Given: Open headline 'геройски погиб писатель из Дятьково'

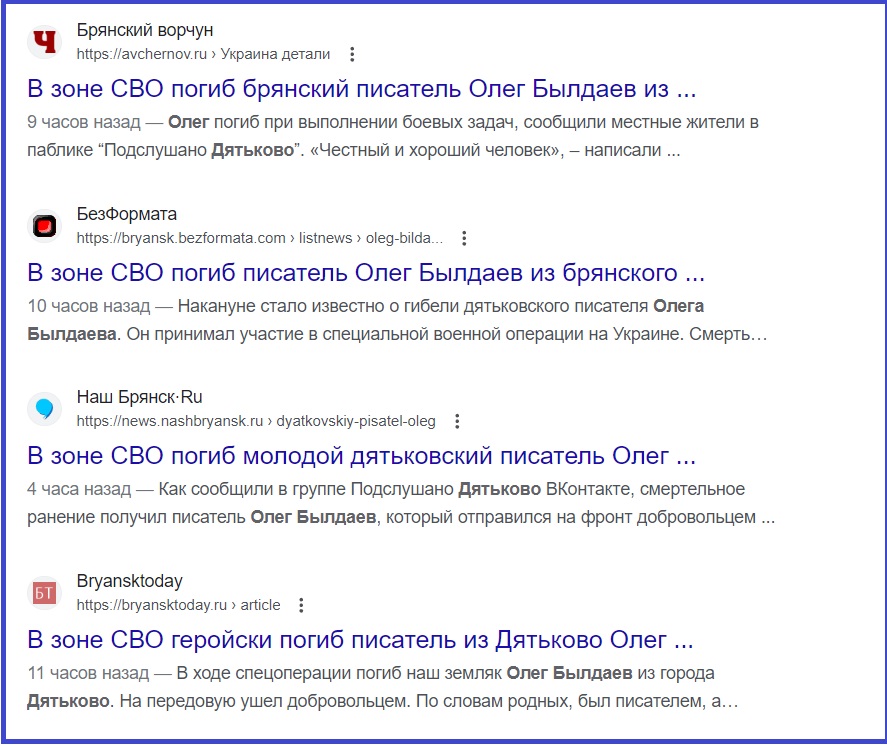Looking at the screenshot, I should (x=360, y=640).
